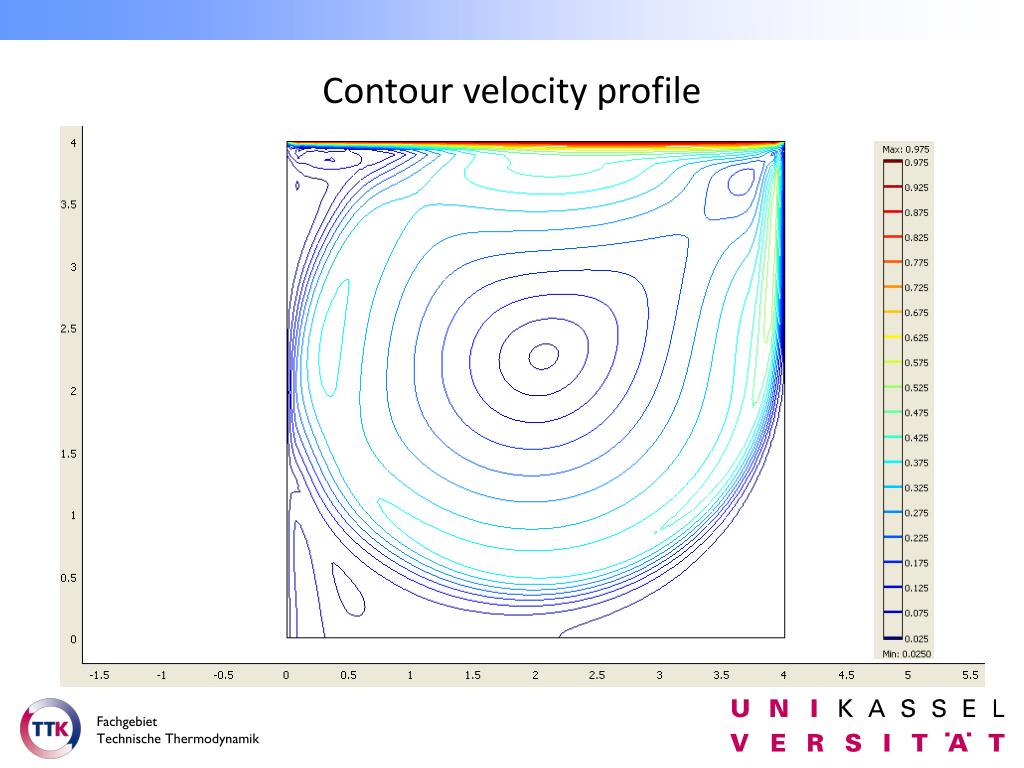Viewport: 1024px width, 768px height.
Task: Click the "Max: 0.975" legend label
Action: click(x=905, y=150)
